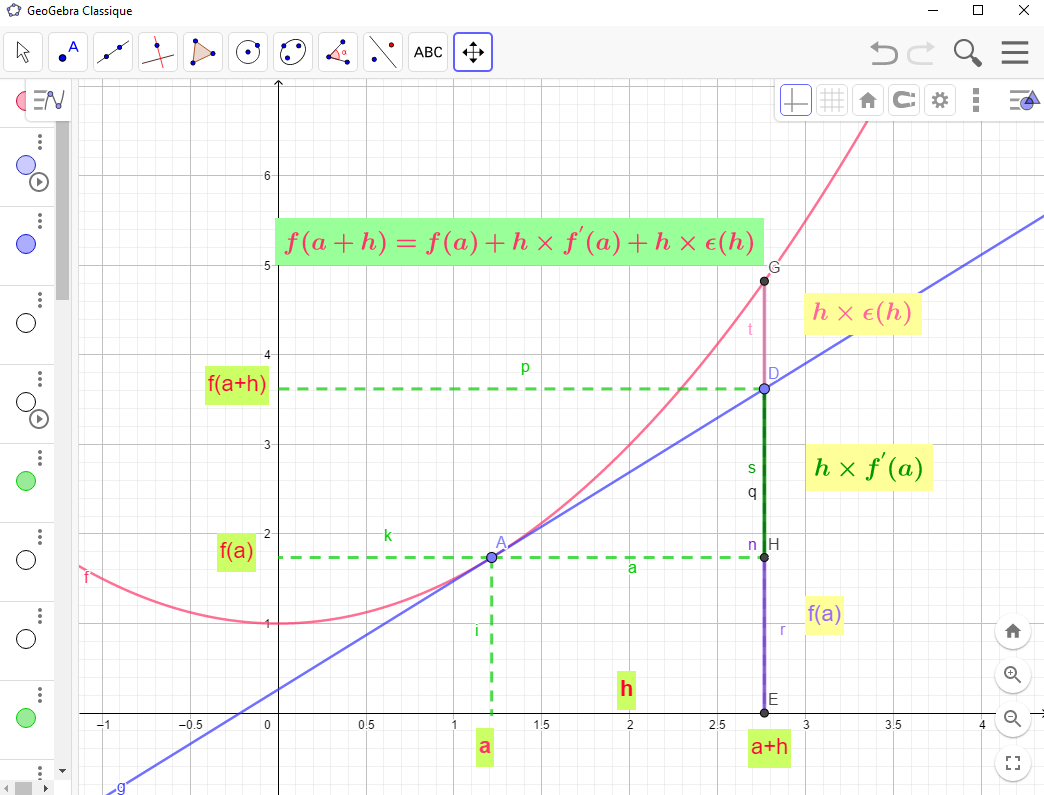Click point D on the tangent line
Image resolution: width=1044 pixels, height=795 pixels.
coord(764,389)
